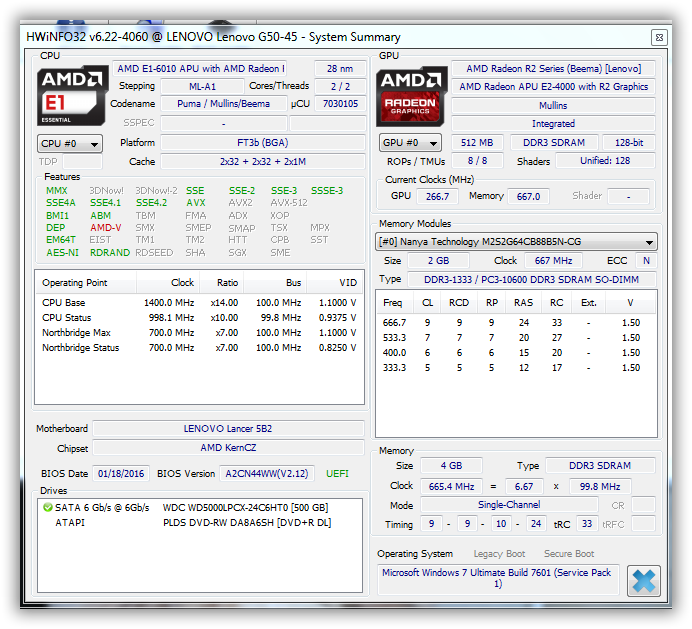
Task: Select the 333.3 MHz timing row
Action: pos(516,368)
